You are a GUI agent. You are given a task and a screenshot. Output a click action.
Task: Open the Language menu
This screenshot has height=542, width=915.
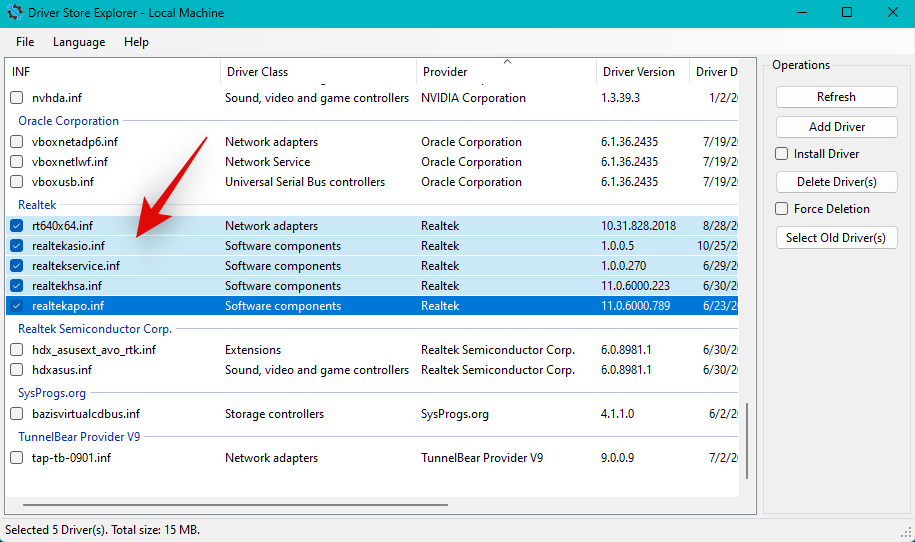[x=79, y=42]
